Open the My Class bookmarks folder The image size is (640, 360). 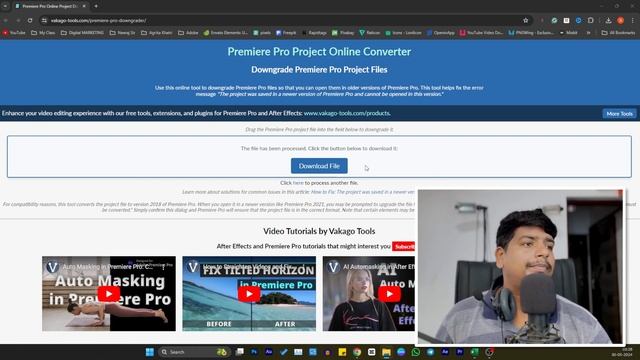(x=43, y=33)
